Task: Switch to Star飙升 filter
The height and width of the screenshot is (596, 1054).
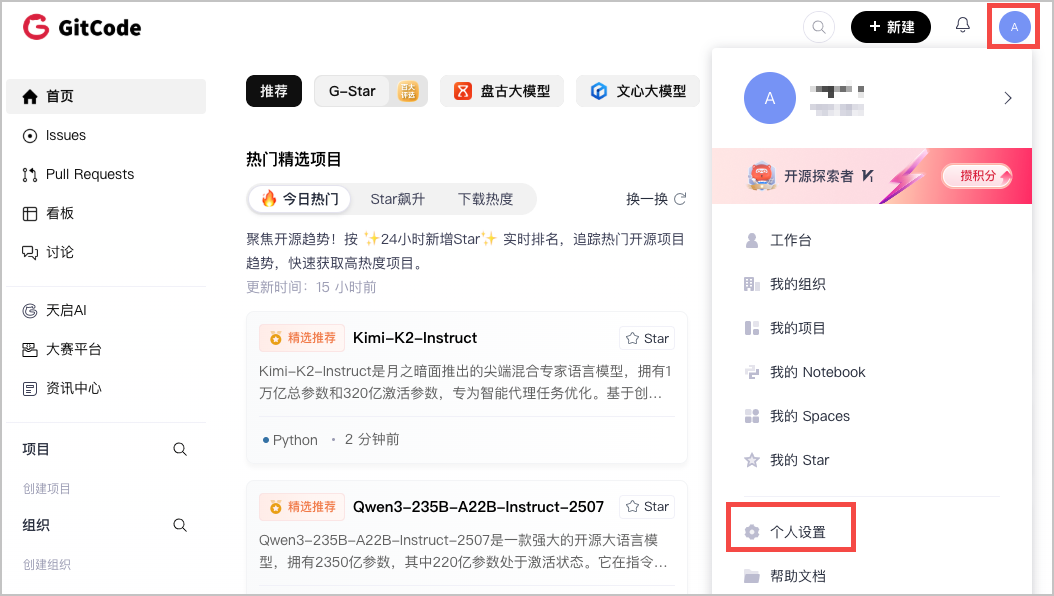Action: [x=397, y=199]
